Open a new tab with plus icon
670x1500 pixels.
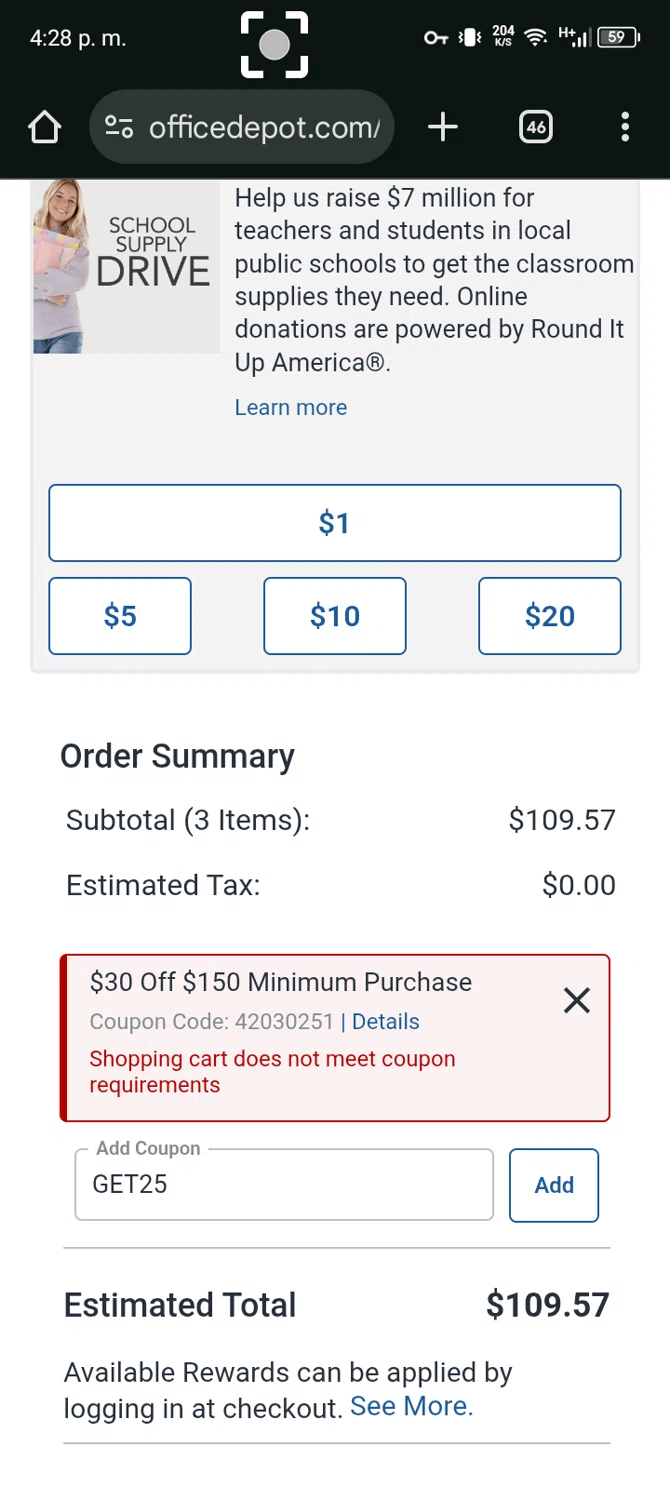442,127
